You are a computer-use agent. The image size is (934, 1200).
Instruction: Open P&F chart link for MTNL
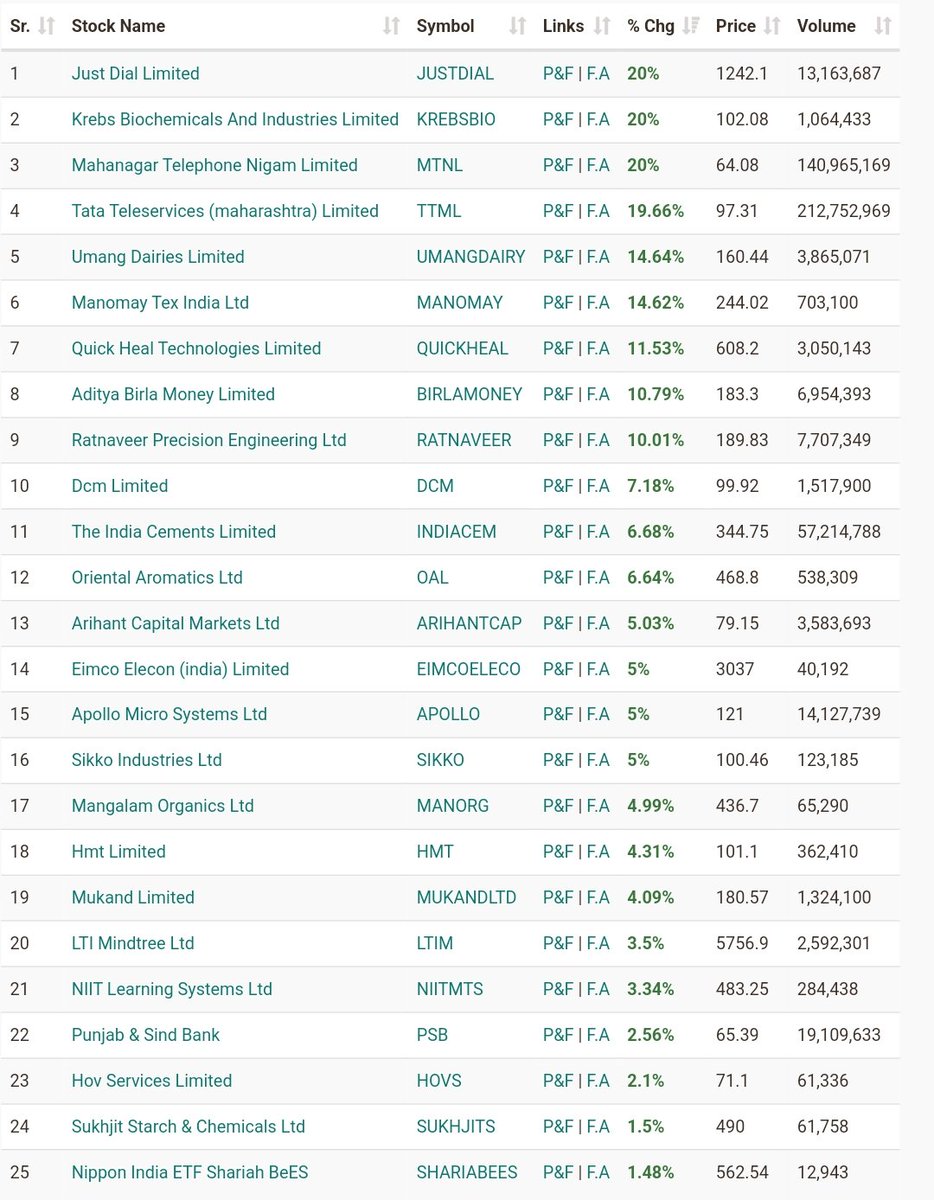pos(558,165)
